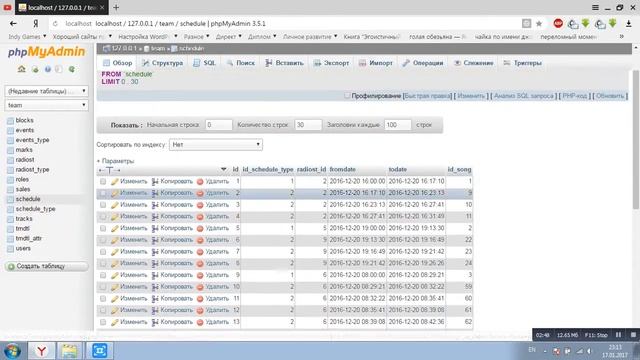Enable the Профилирование checkbox

(x=347, y=96)
